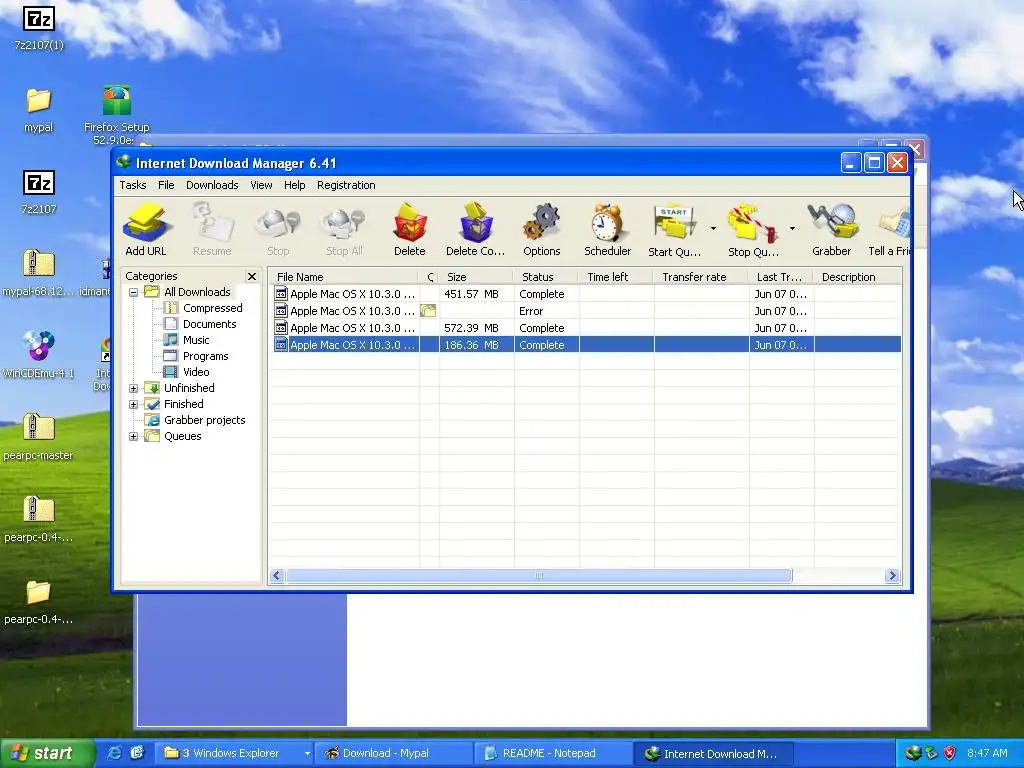Click the Stop All toolbar icon
This screenshot has width=1024, height=768.
point(344,229)
